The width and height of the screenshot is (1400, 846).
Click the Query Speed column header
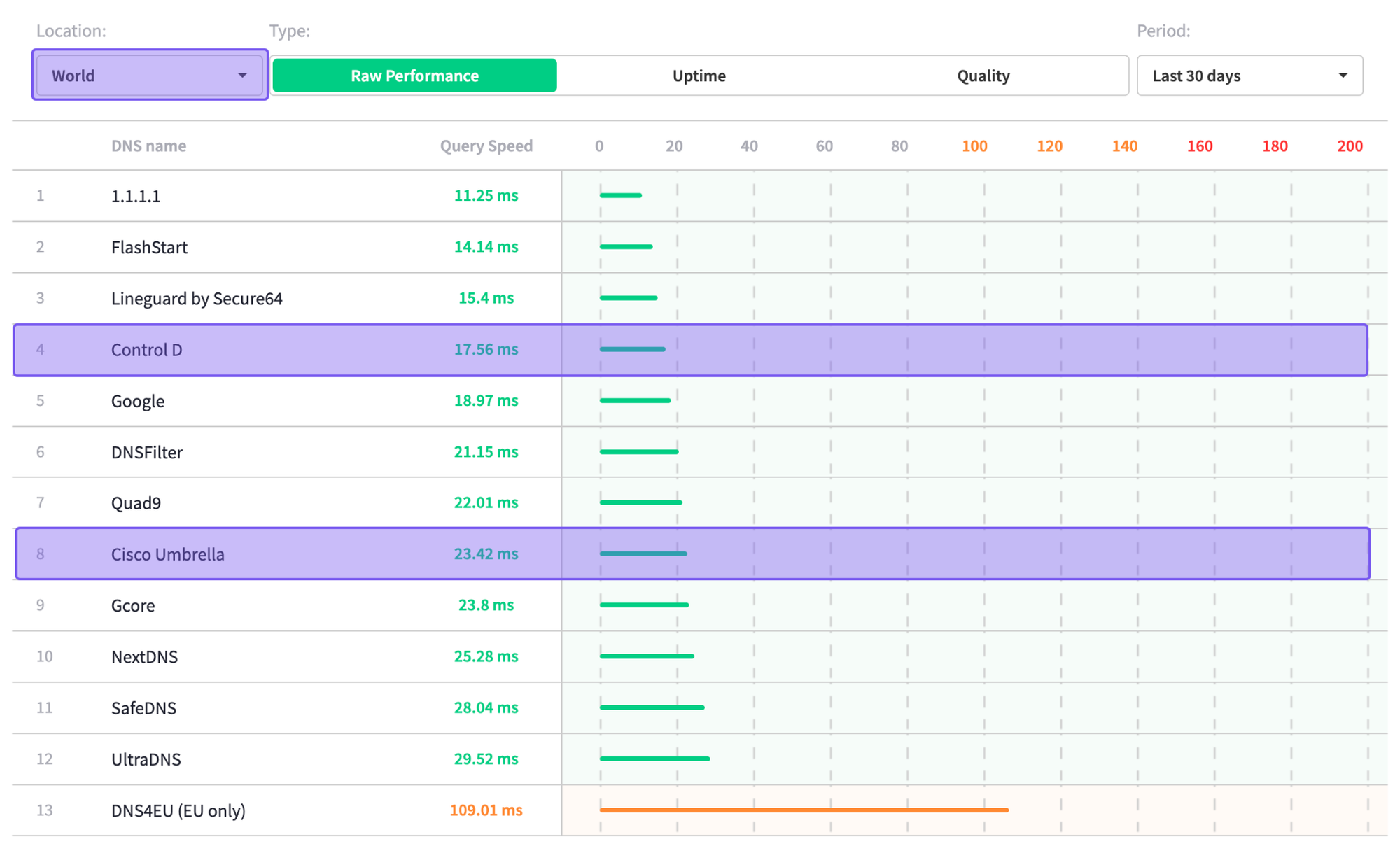[x=486, y=146]
